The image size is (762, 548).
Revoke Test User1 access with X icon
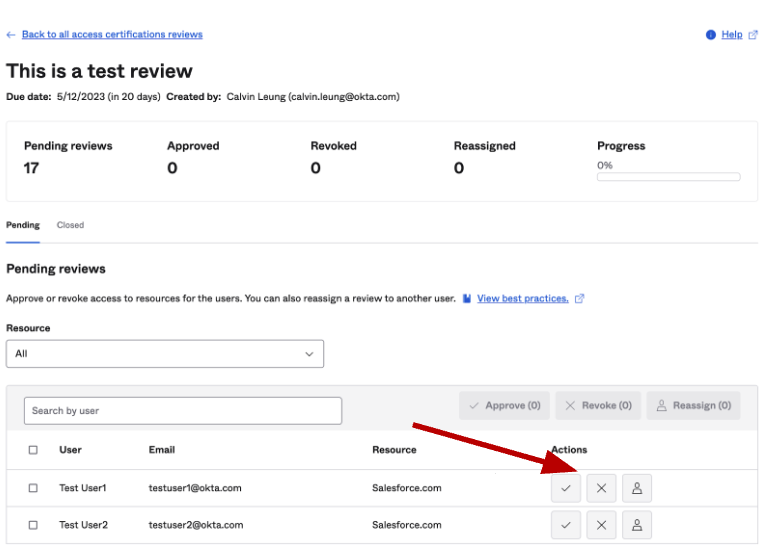point(601,488)
